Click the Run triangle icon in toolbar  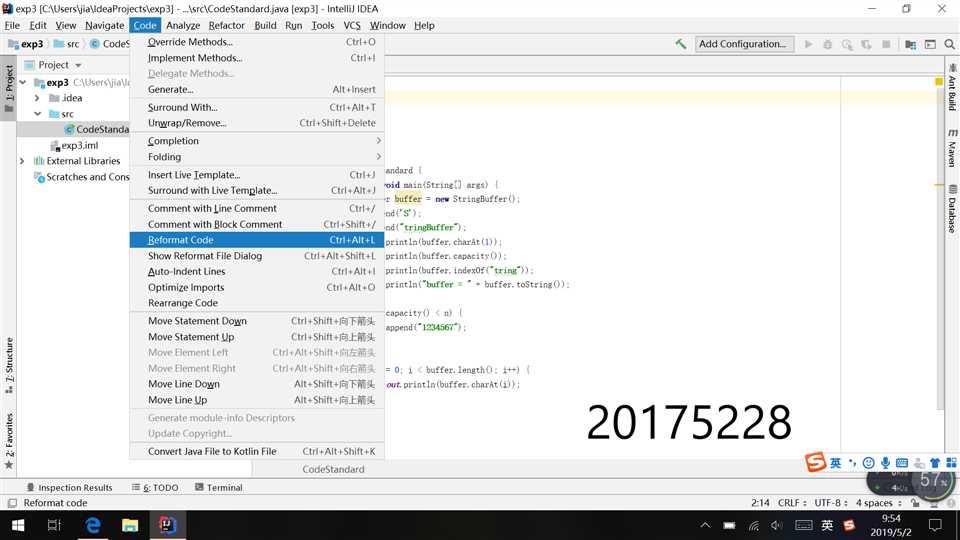pos(809,44)
